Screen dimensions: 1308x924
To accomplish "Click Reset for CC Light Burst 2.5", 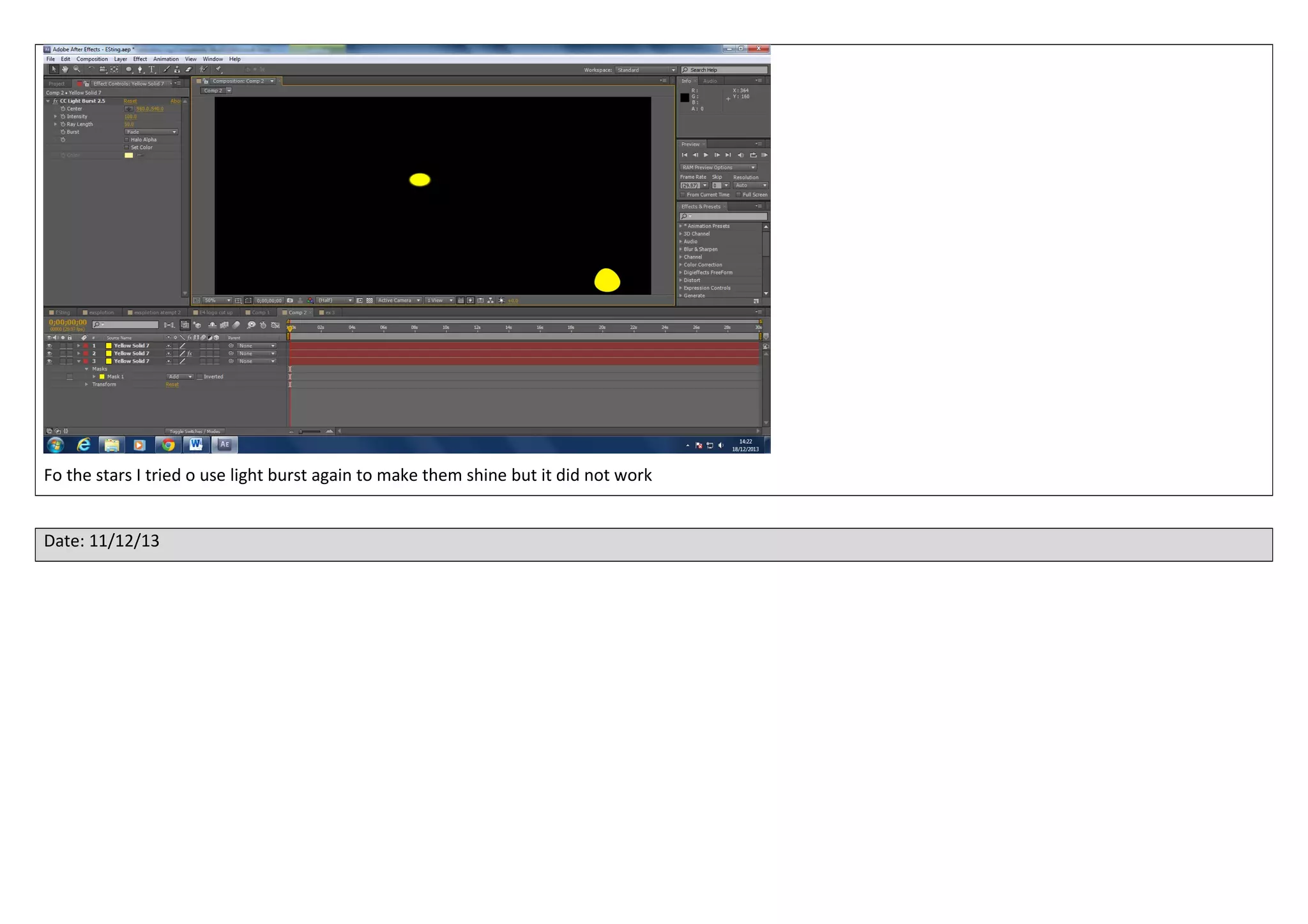I will click(x=130, y=101).
